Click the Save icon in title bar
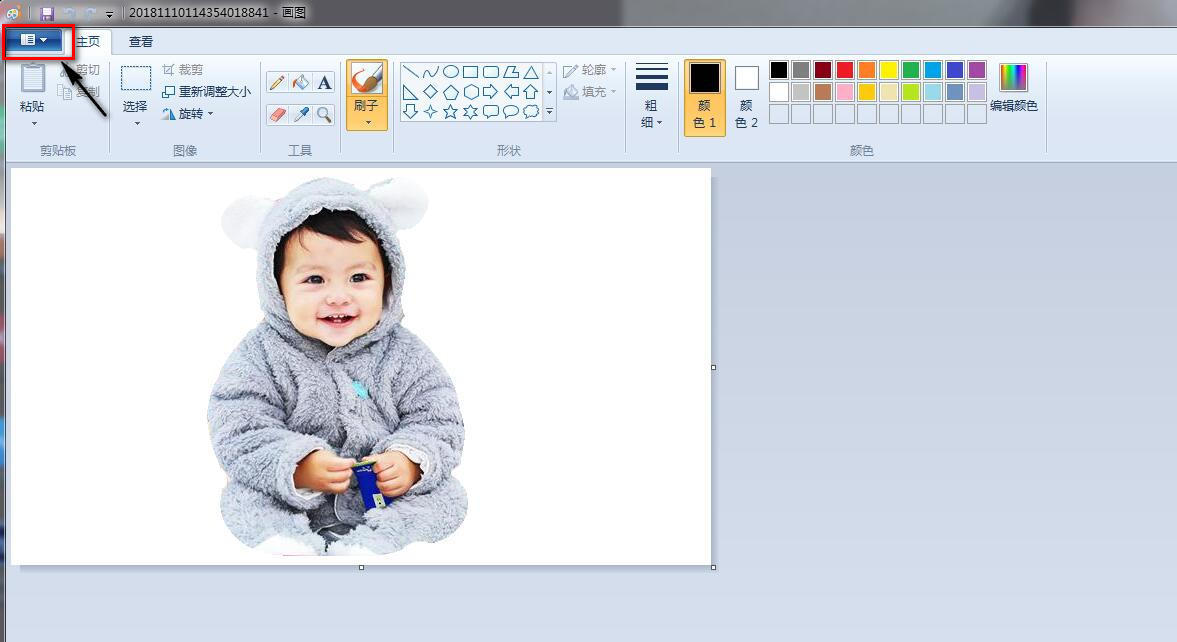The image size is (1177, 642). pyautogui.click(x=47, y=14)
